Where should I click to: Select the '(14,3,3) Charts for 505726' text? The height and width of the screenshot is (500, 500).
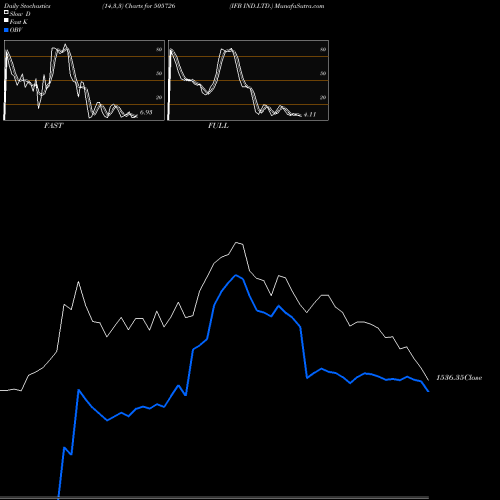click(x=139, y=6)
